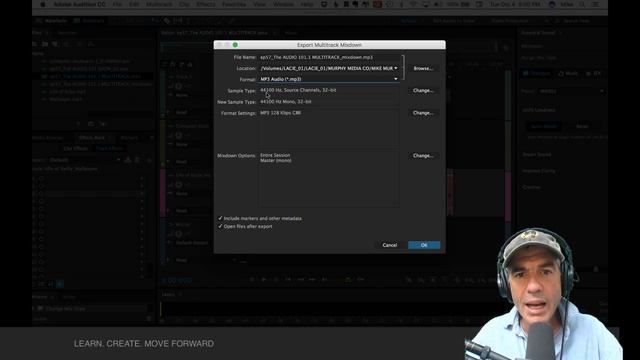Open the File menu in the macOS menu bar

pos(118,4)
